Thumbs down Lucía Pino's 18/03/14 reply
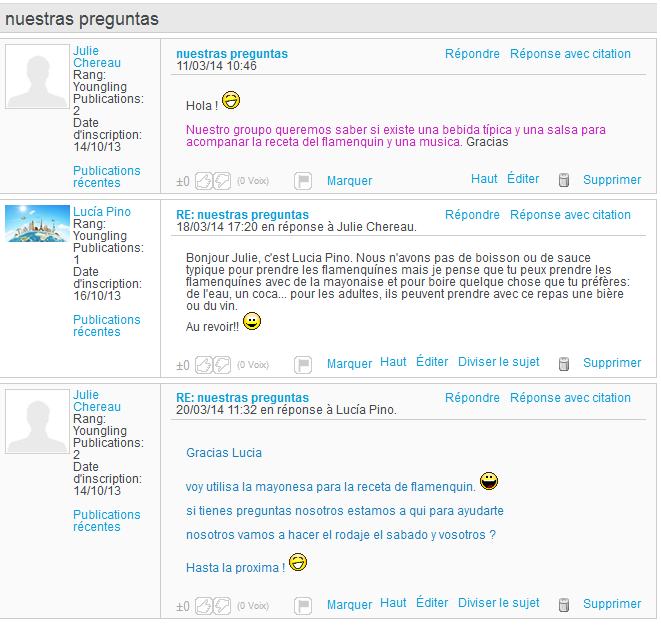The image size is (661, 625). tap(222, 365)
